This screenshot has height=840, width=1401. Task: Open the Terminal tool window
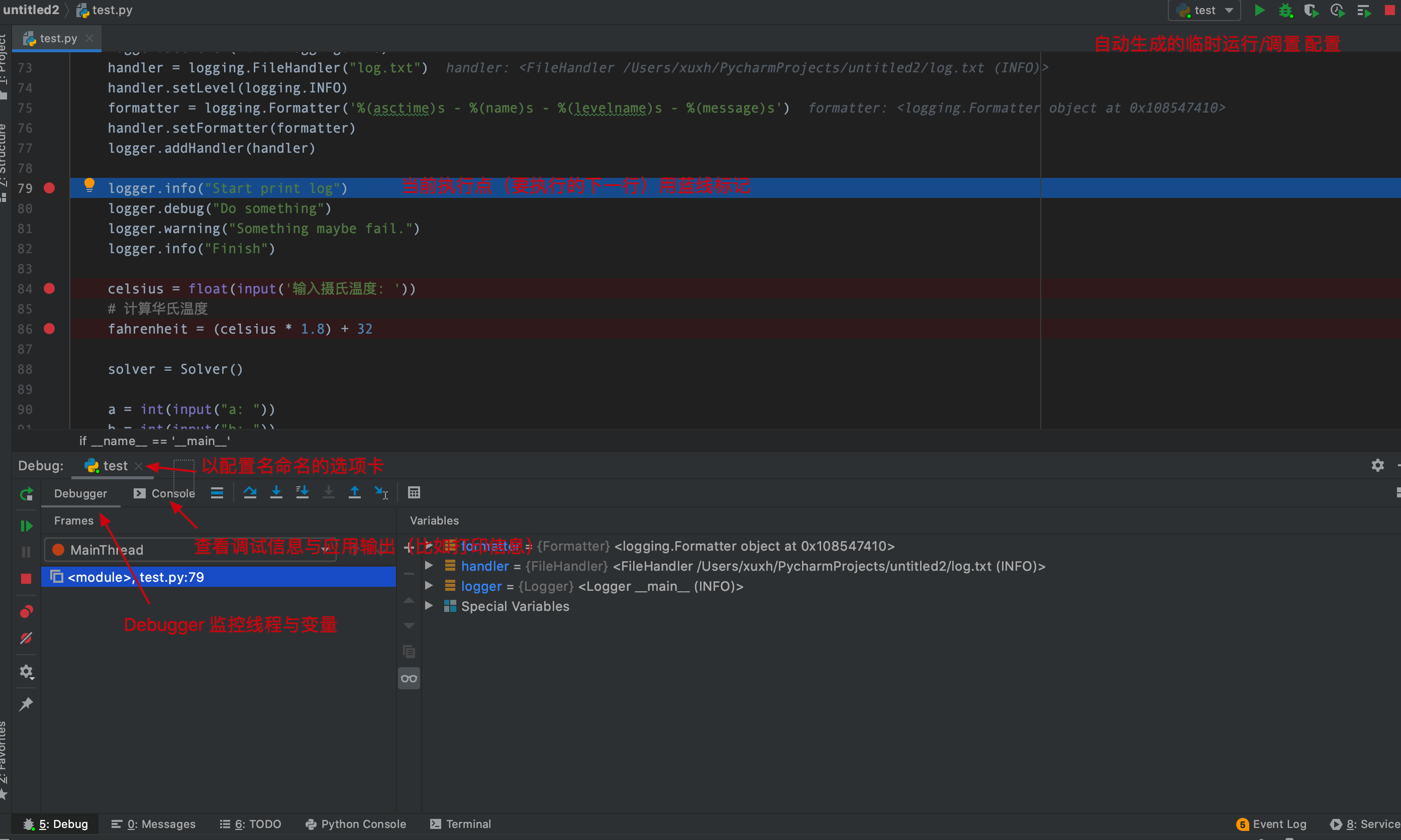coord(461,824)
